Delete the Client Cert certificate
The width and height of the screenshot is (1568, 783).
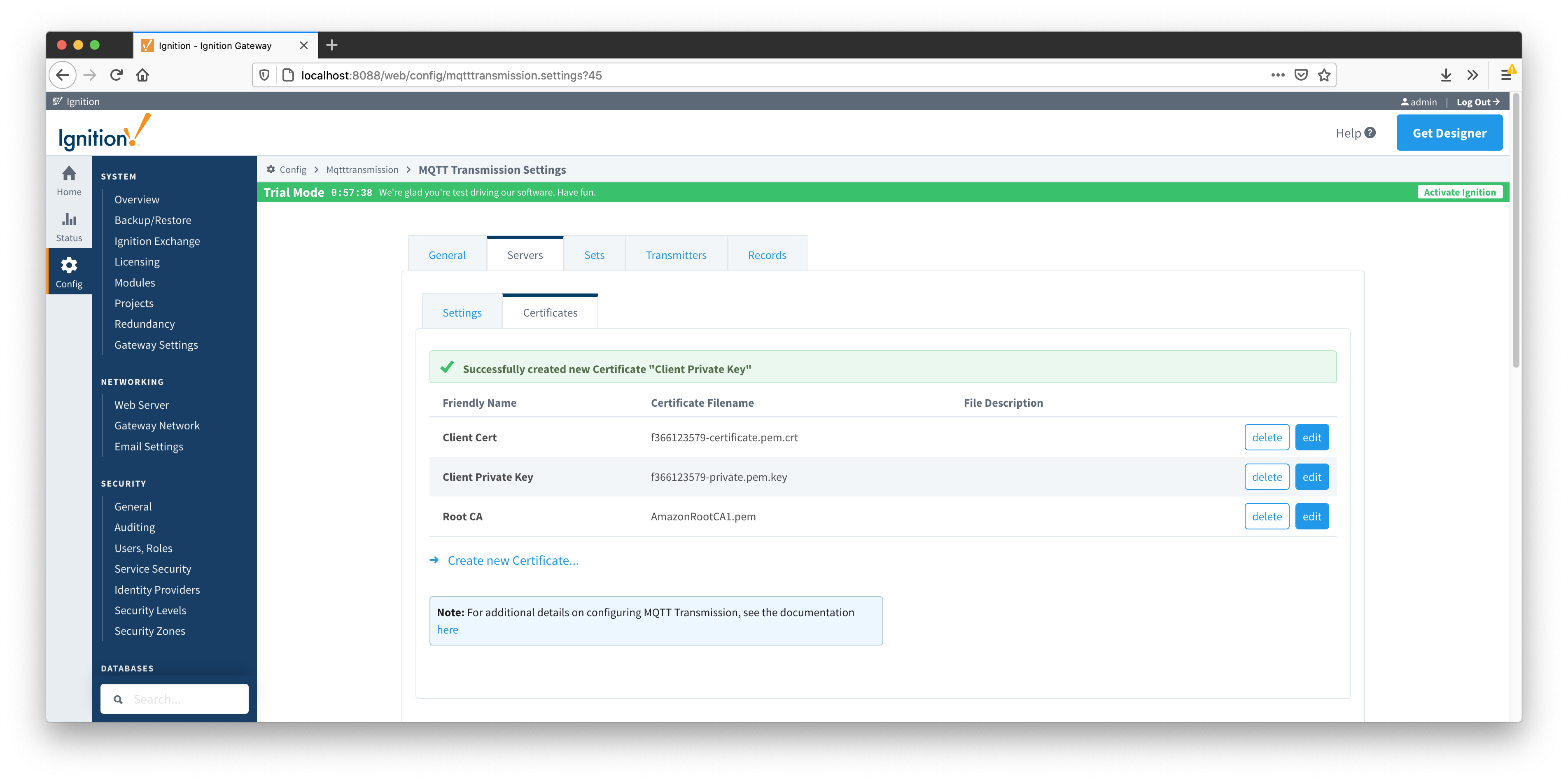[1267, 438]
